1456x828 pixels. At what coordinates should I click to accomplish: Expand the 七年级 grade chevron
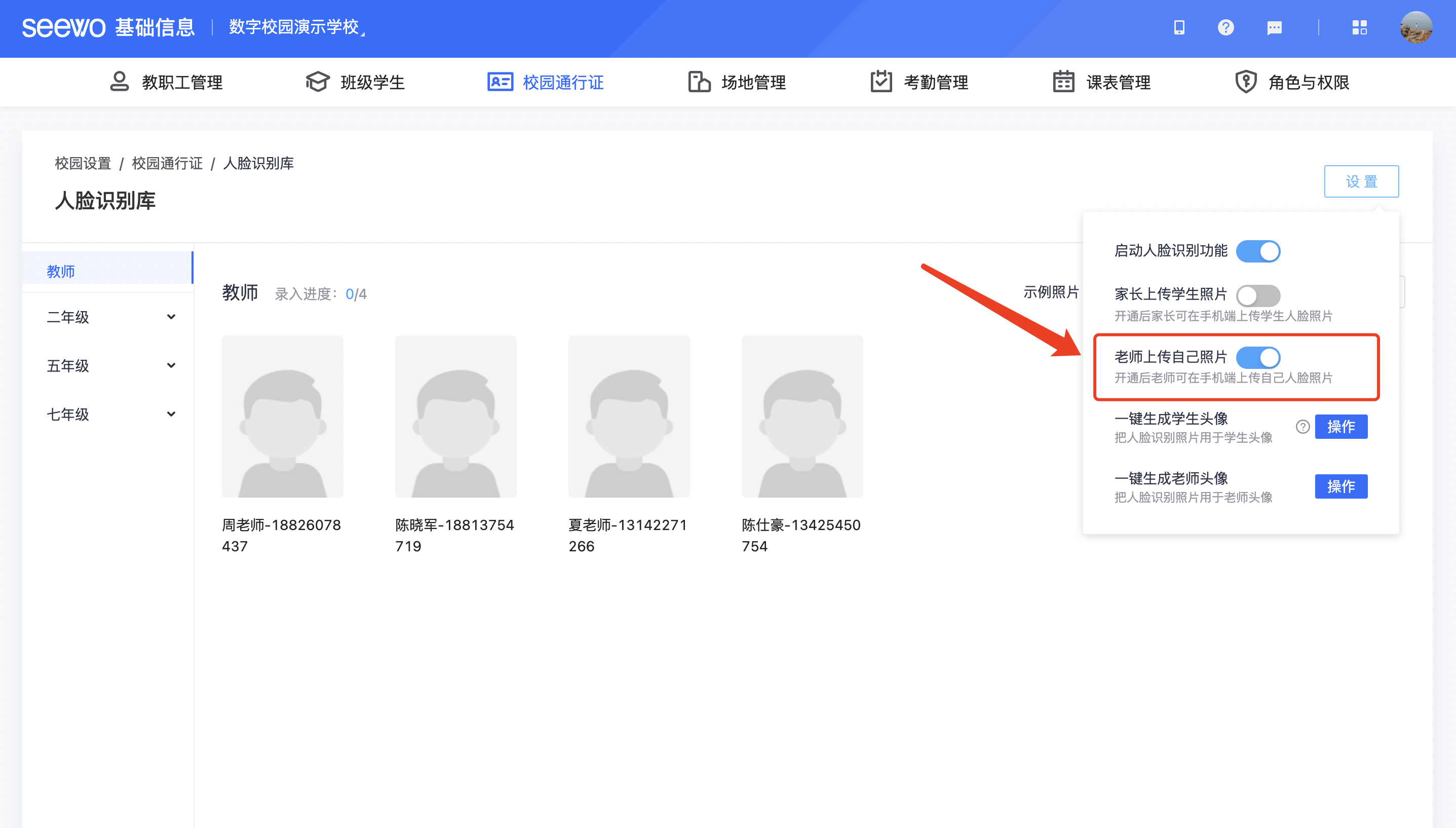[x=171, y=414]
